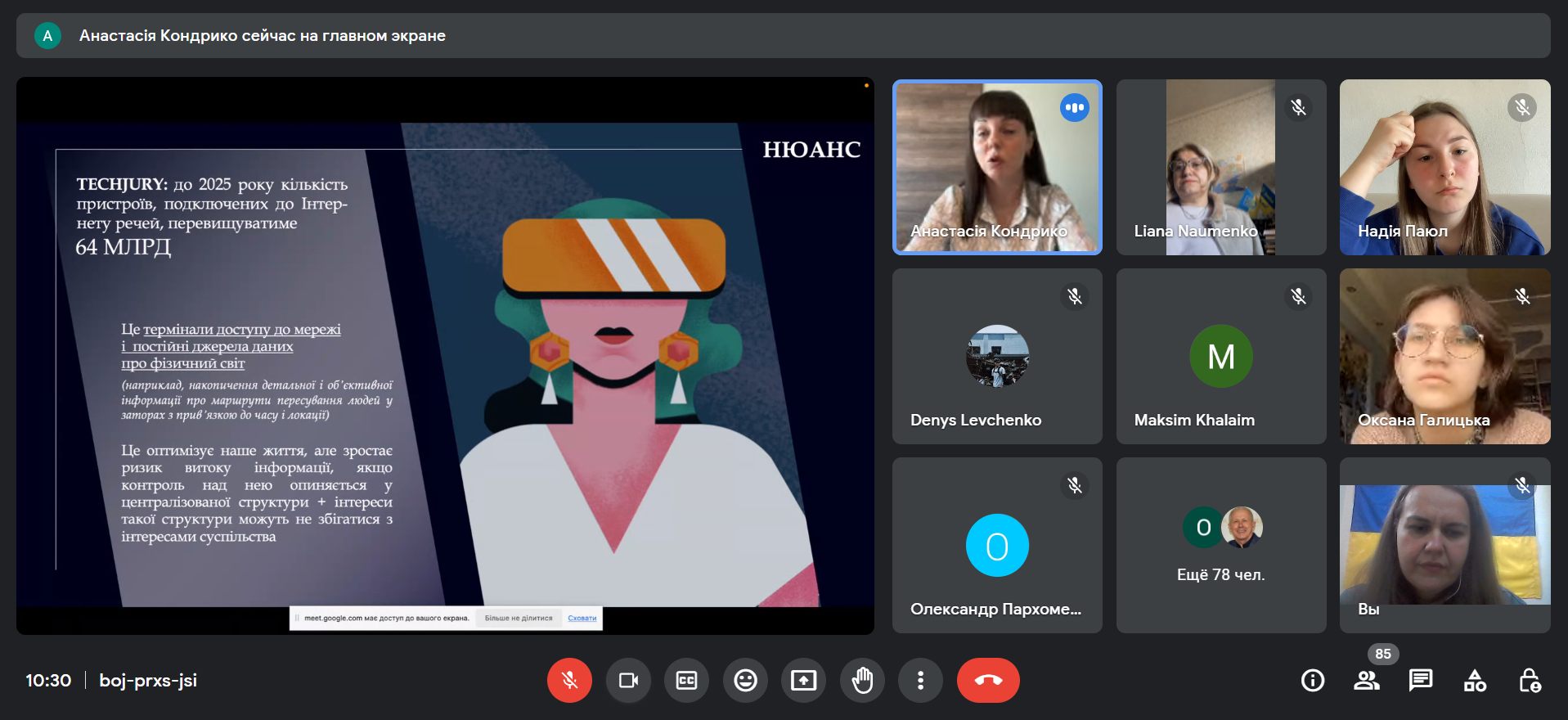Click the muted mic icon on Denys Levchenko
The height and width of the screenshot is (720, 1568).
click(x=1075, y=296)
